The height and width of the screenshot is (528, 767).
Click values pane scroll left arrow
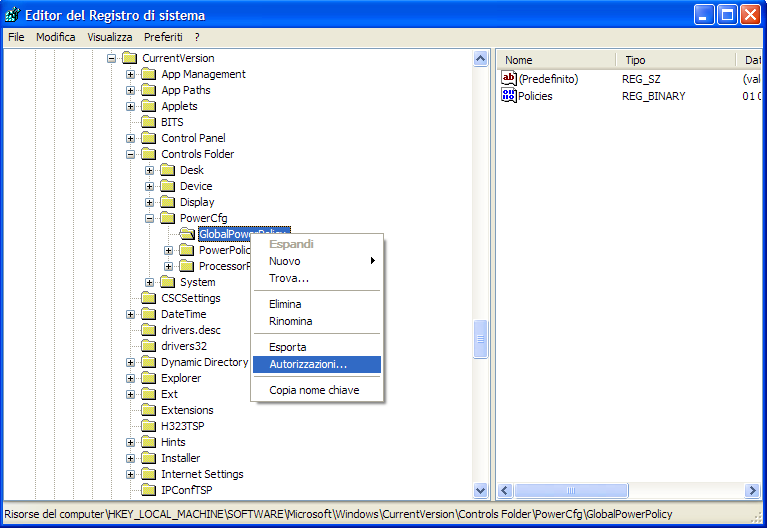505,490
